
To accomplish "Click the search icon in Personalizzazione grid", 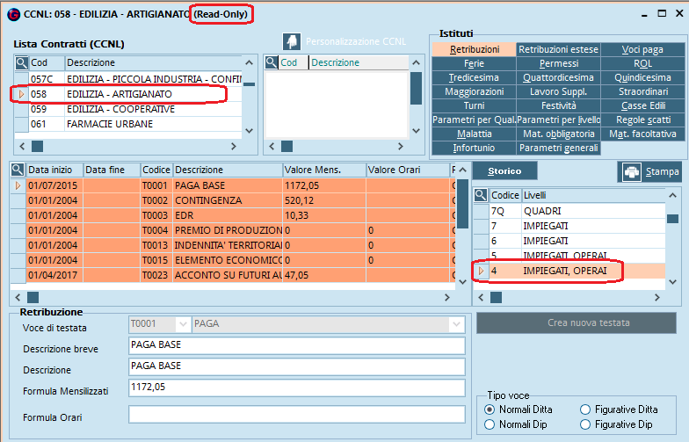I will [x=272, y=63].
